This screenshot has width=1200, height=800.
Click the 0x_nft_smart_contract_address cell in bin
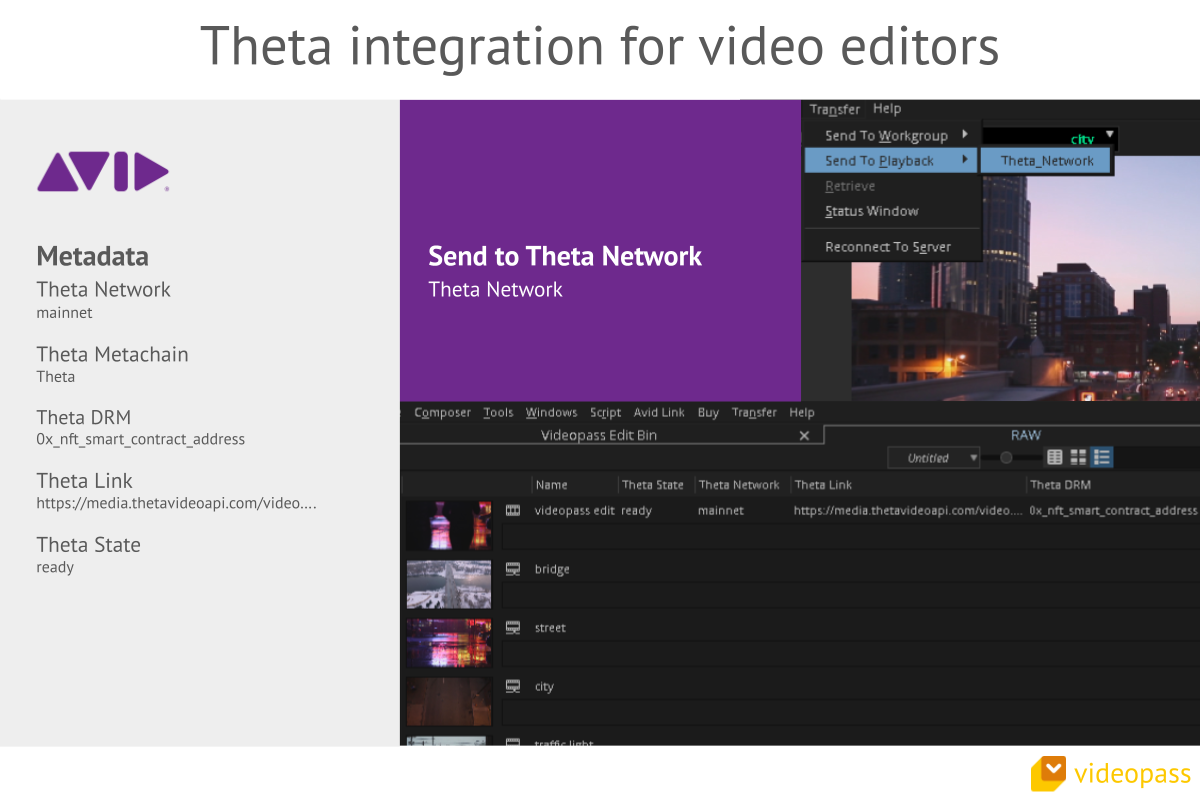coord(1113,510)
